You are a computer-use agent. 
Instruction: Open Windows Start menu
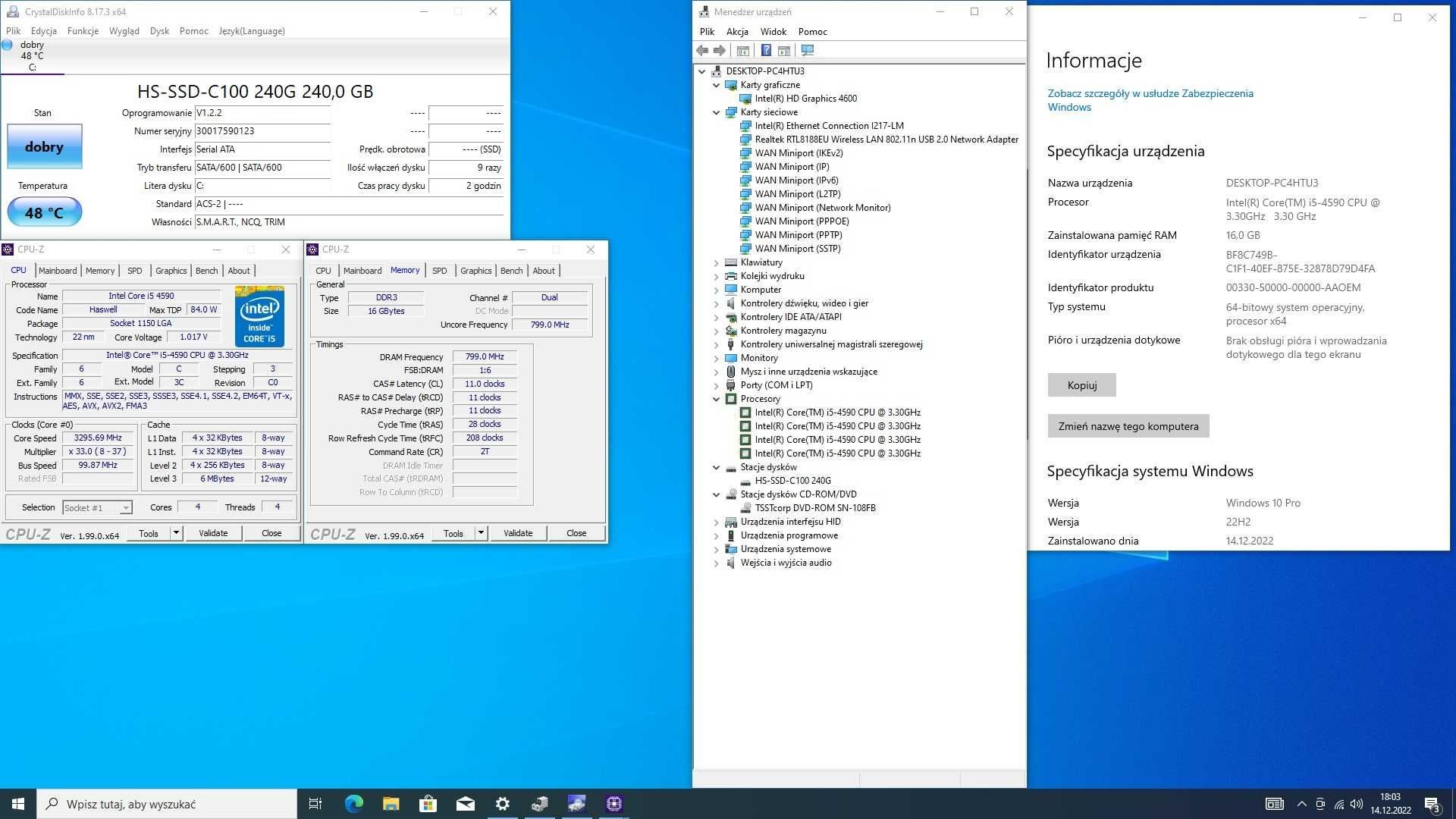(x=18, y=804)
